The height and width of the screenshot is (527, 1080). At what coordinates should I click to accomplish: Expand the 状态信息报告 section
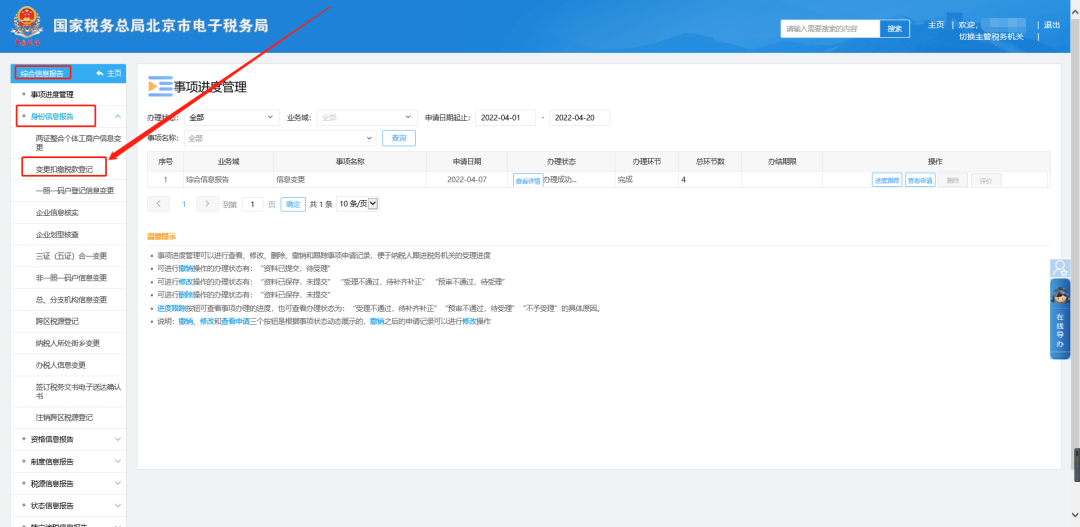point(118,505)
